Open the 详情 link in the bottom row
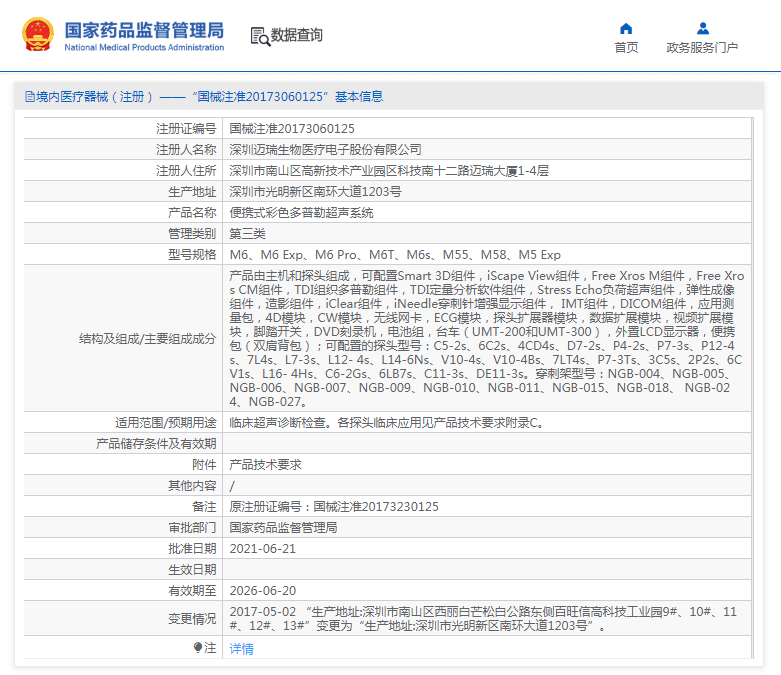 pos(241,649)
